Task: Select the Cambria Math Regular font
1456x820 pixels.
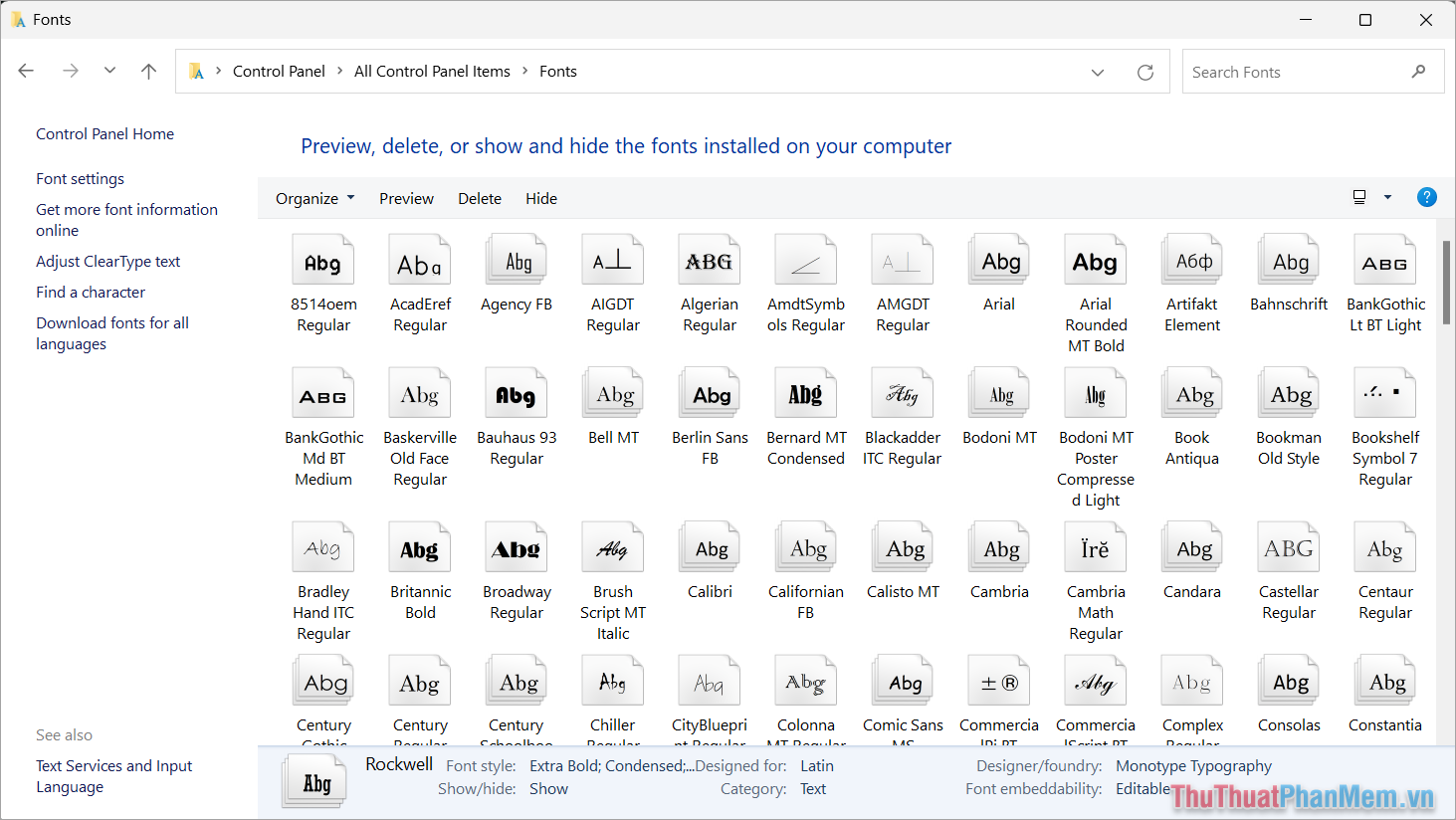Action: pos(1095,546)
